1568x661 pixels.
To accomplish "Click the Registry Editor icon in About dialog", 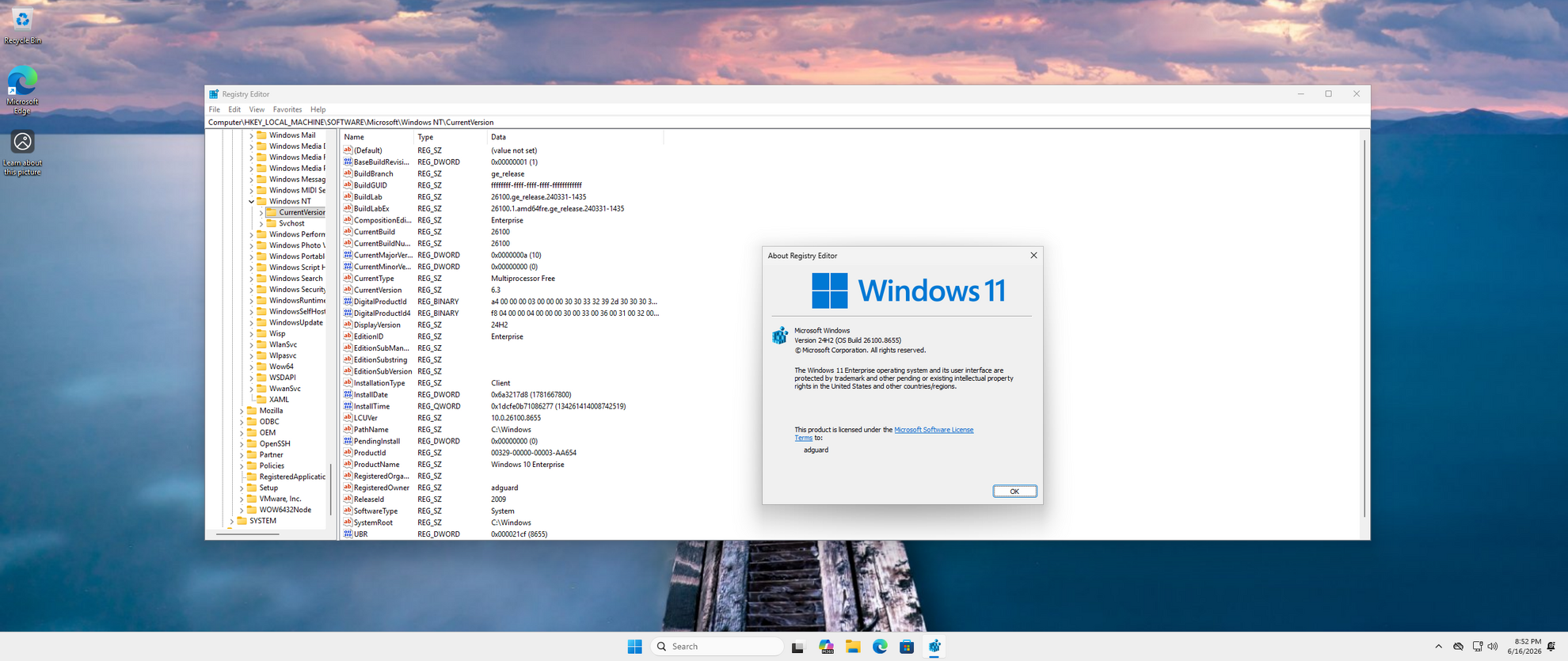I will (x=780, y=336).
